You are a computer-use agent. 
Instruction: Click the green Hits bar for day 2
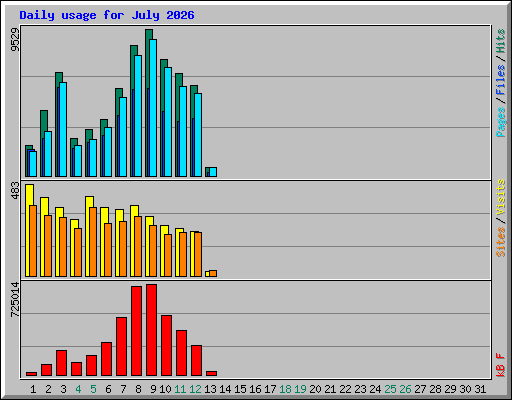pyautogui.click(x=44, y=121)
